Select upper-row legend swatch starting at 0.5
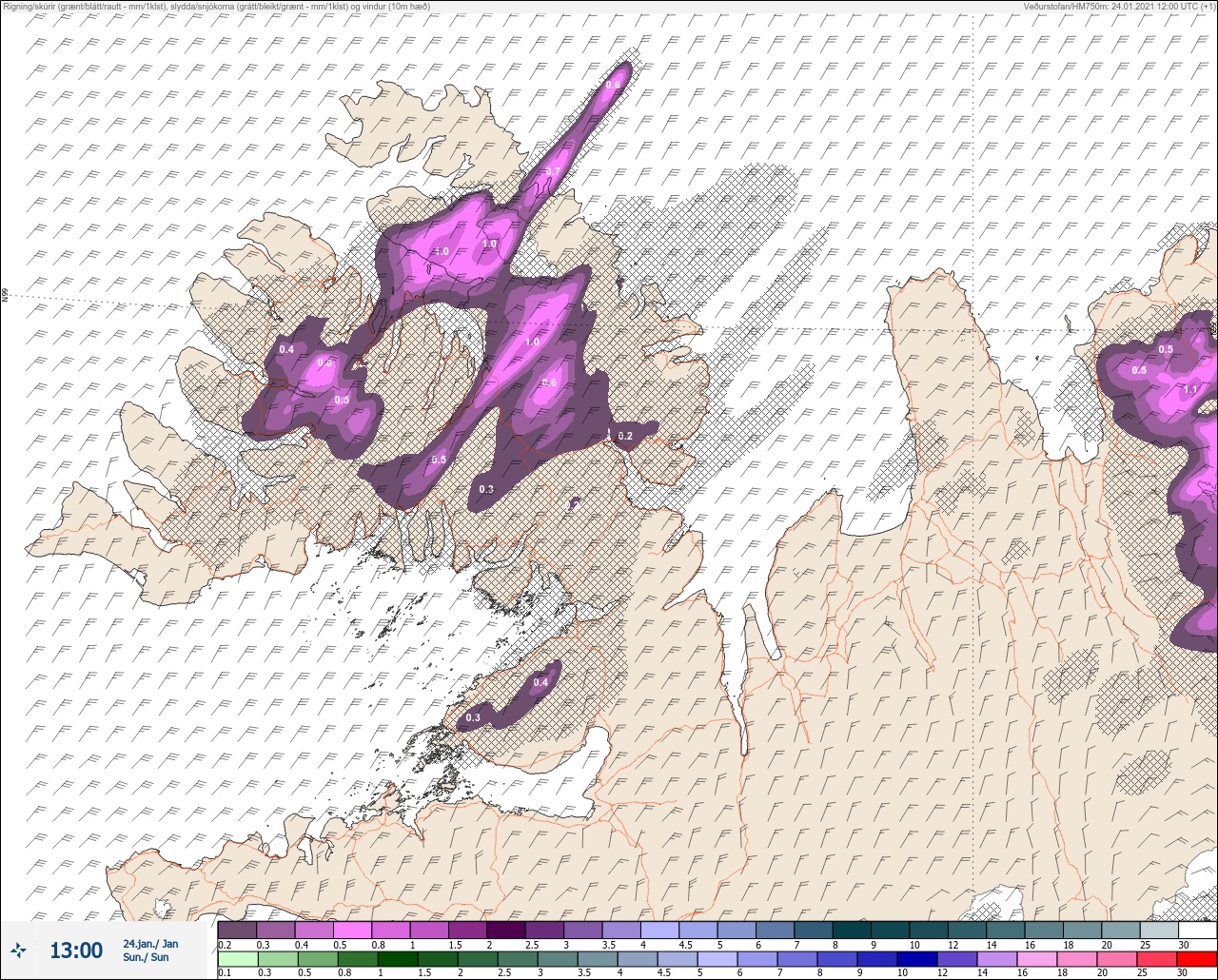Viewport: 1218px width, 980px height. (x=352, y=930)
